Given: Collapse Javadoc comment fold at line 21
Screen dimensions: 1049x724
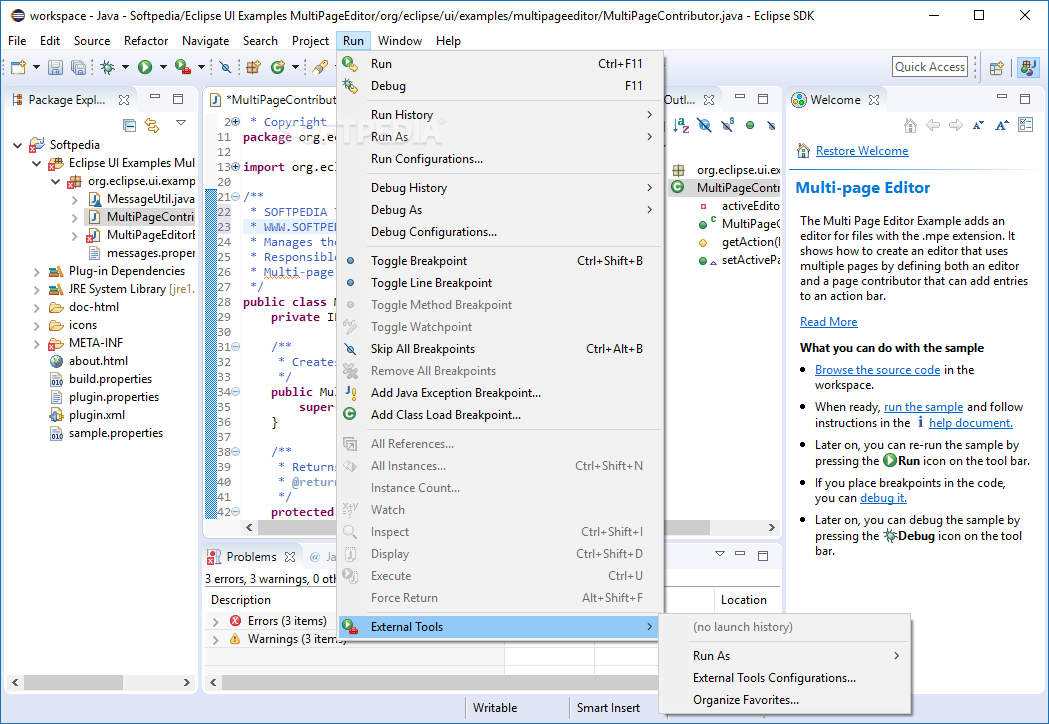Looking at the screenshot, I should pyautogui.click(x=235, y=197).
